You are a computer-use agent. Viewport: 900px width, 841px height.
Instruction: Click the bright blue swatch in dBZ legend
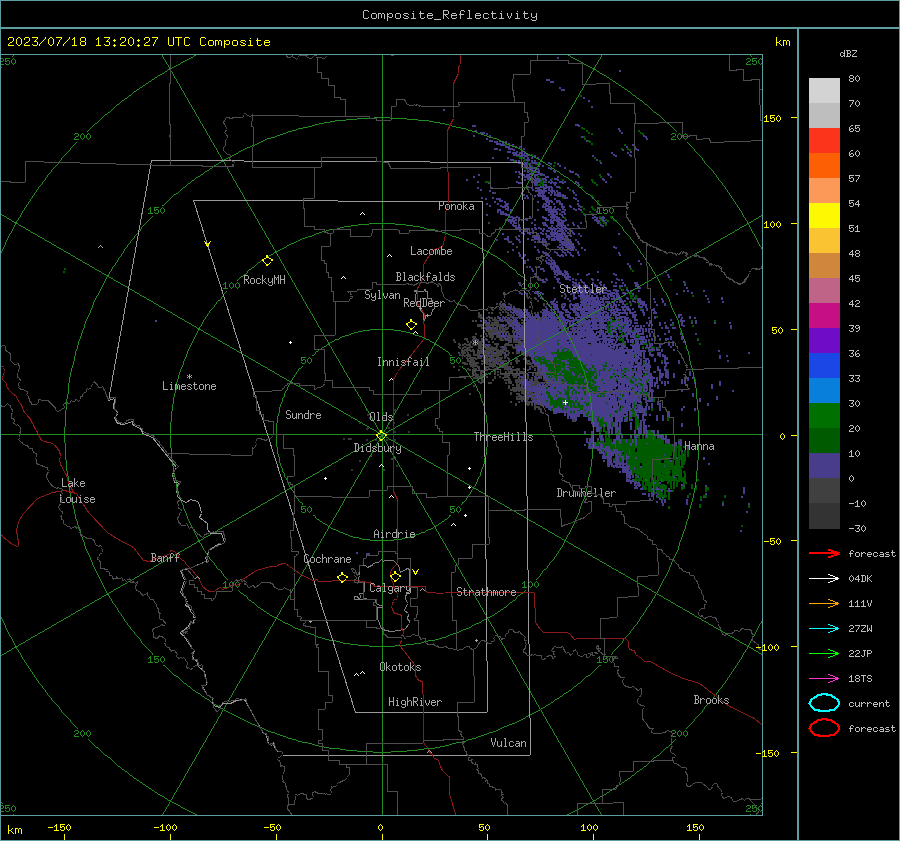click(x=824, y=365)
